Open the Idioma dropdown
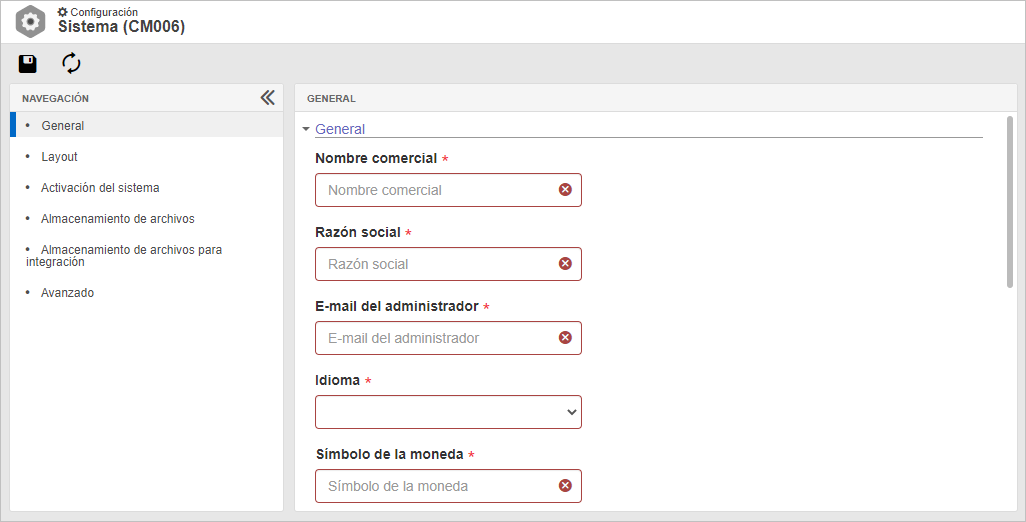The height and width of the screenshot is (522, 1026). [x=448, y=412]
